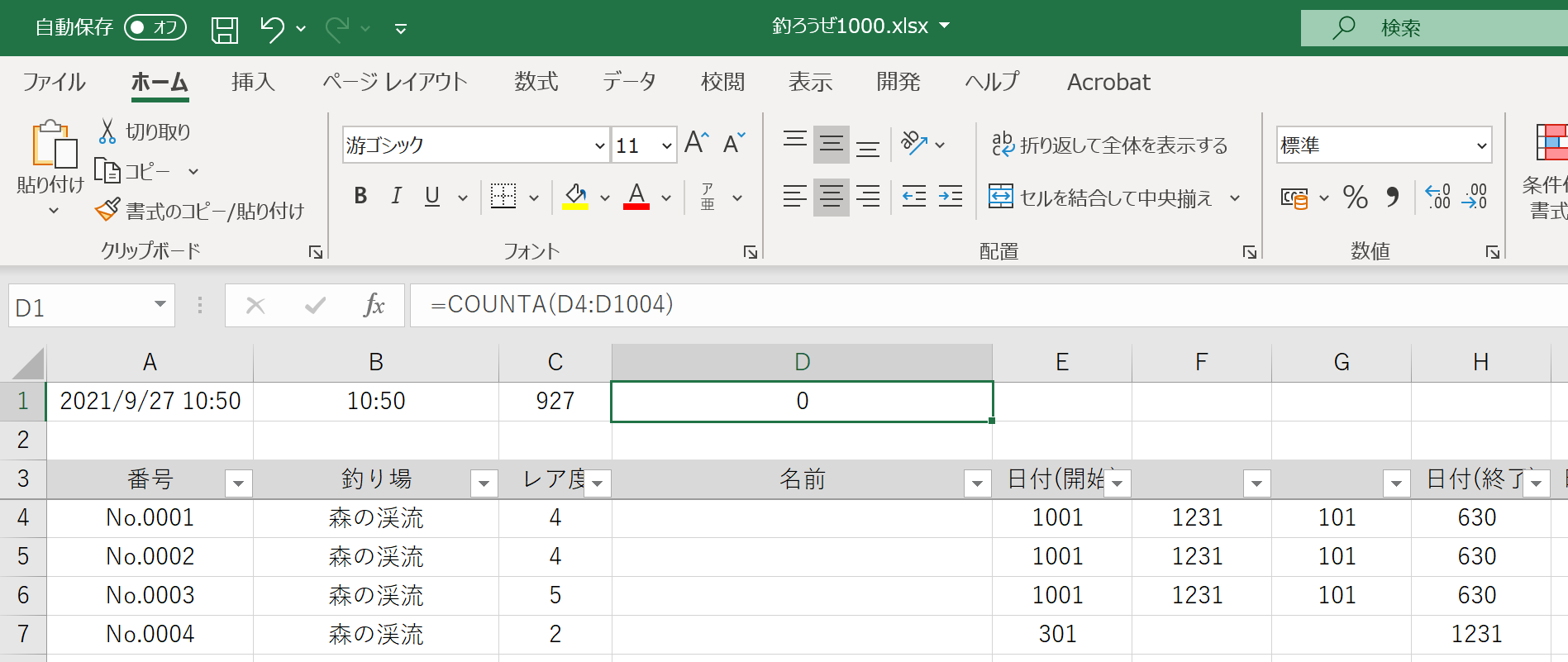Image resolution: width=1568 pixels, height=662 pixels.
Task: Toggle underline formatting
Action: pyautogui.click(x=432, y=196)
